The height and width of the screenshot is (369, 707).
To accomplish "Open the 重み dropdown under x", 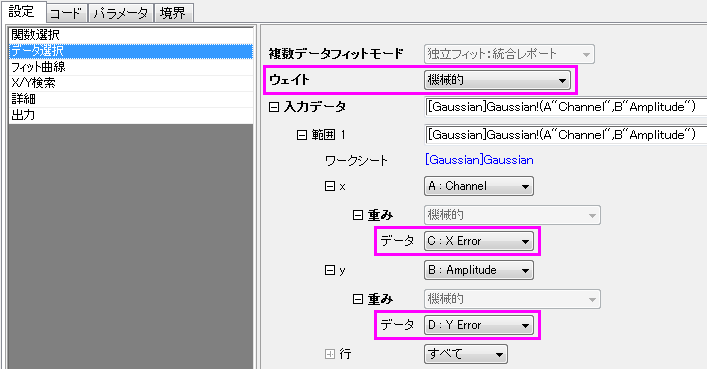I will pyautogui.click(x=512, y=215).
